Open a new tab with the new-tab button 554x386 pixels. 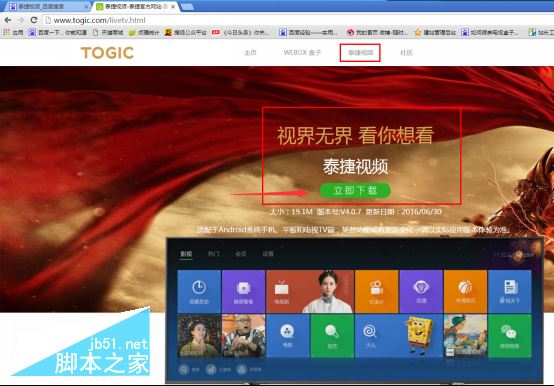pos(187,6)
